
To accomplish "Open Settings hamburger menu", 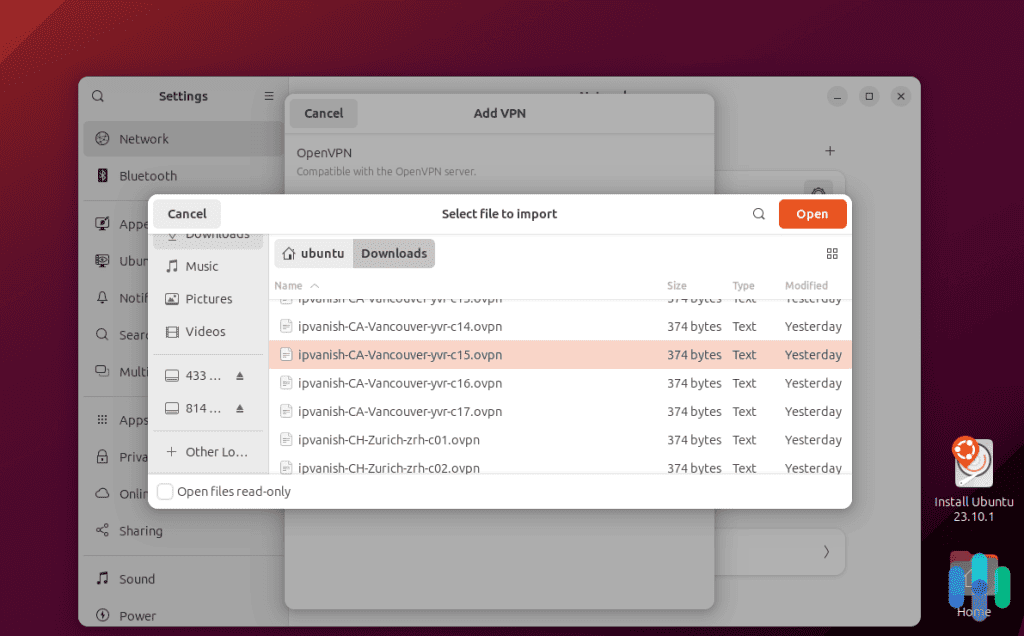I will point(268,95).
